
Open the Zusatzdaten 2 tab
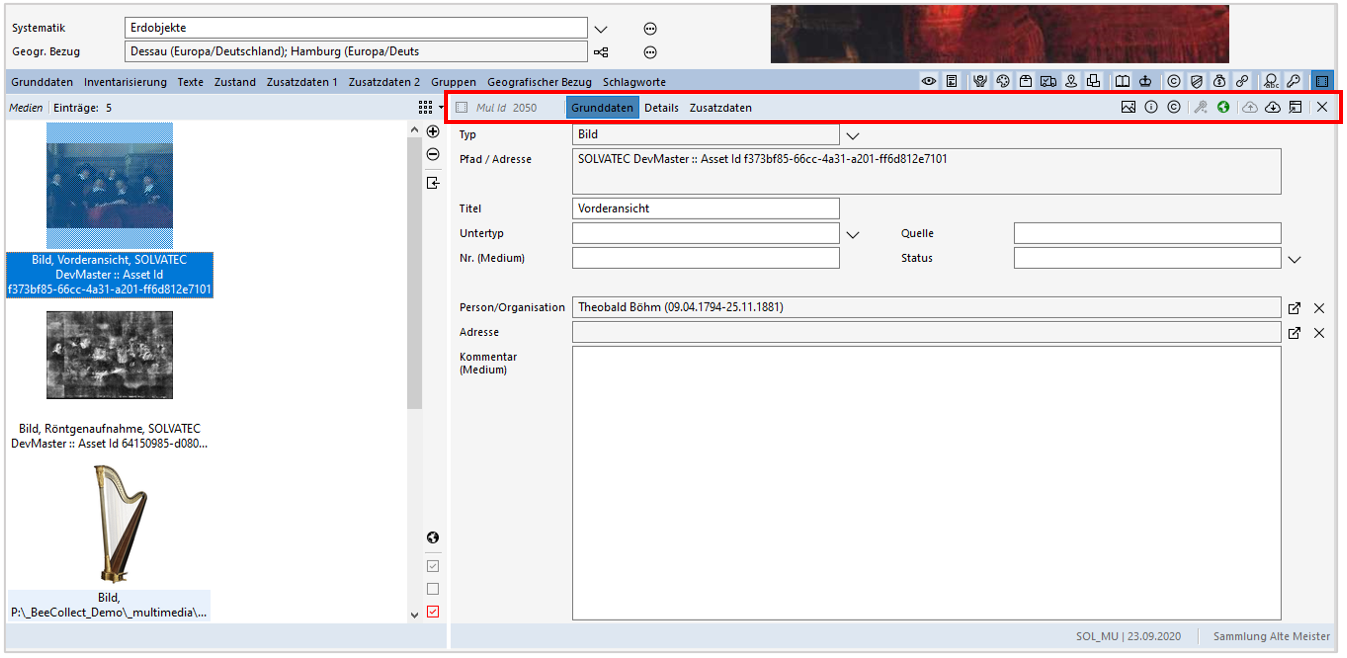tap(384, 82)
